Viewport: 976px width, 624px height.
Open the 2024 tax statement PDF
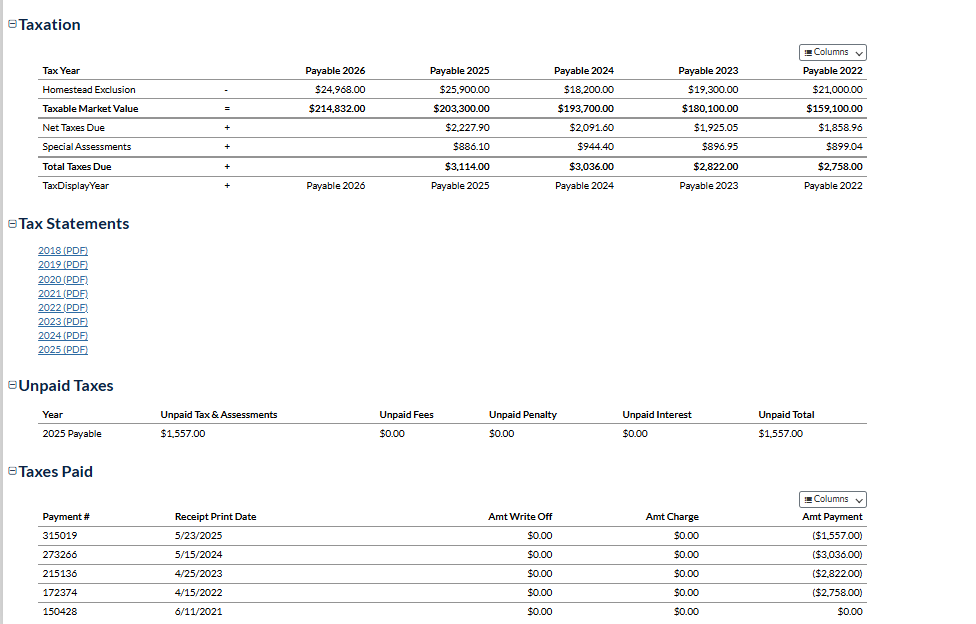pos(63,336)
